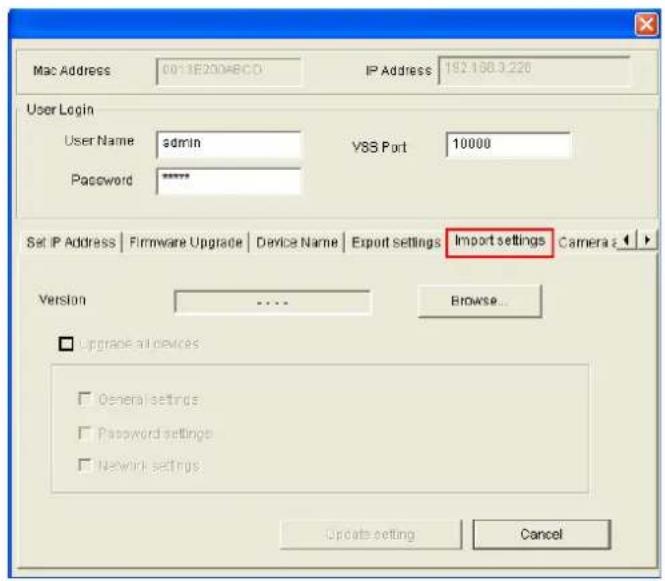Image resolution: width=665 pixels, height=581 pixels.
Task: Cancel the dialog
Action: 542,534
